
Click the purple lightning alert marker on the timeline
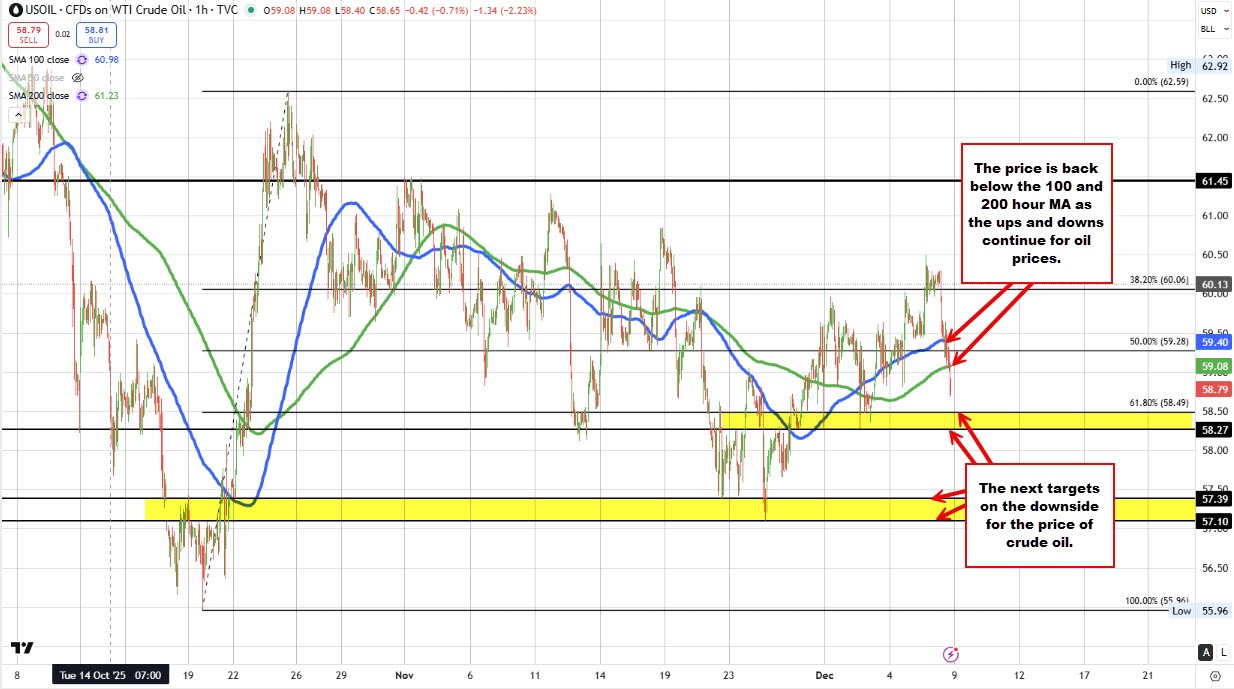[950, 655]
